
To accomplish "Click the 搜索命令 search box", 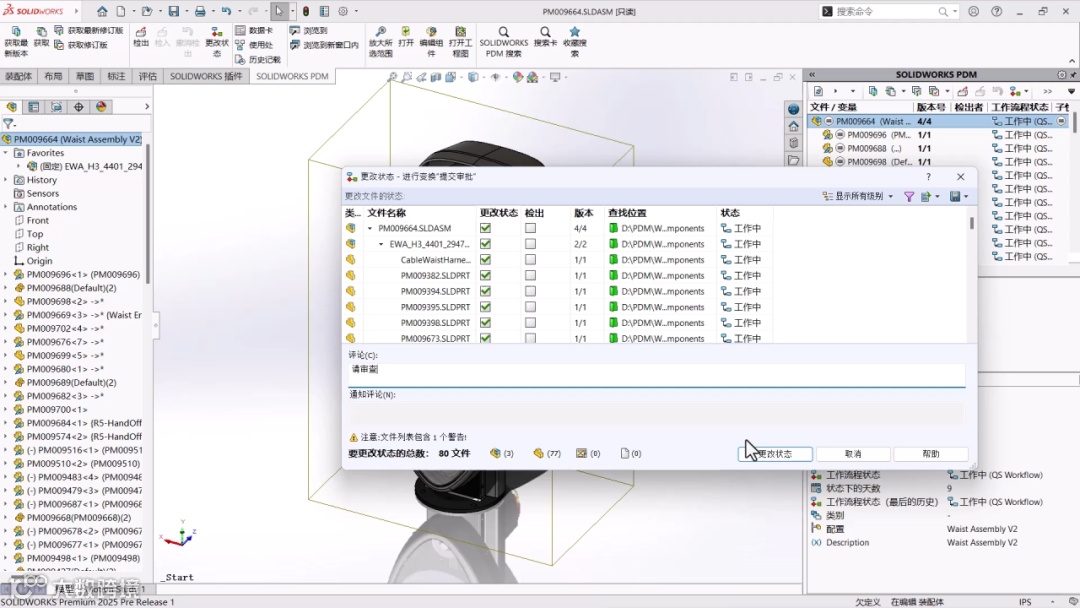I will (x=889, y=11).
